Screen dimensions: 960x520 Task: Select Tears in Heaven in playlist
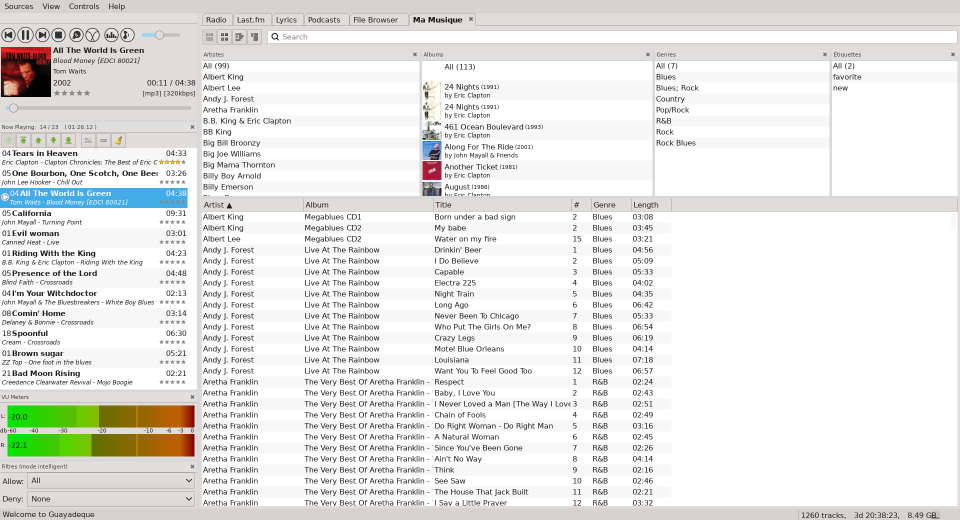pos(94,157)
